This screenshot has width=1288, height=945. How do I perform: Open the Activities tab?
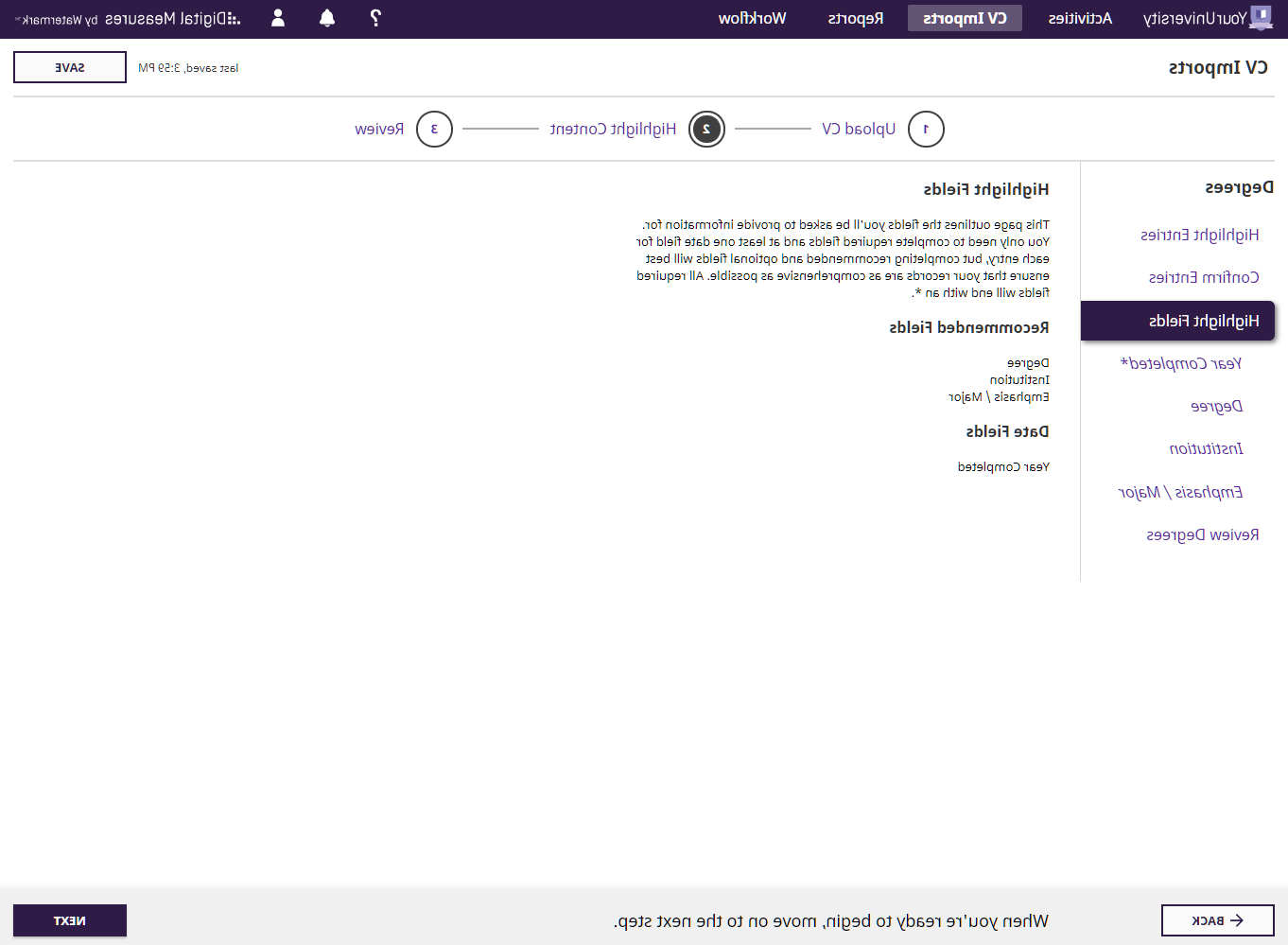click(x=1080, y=18)
